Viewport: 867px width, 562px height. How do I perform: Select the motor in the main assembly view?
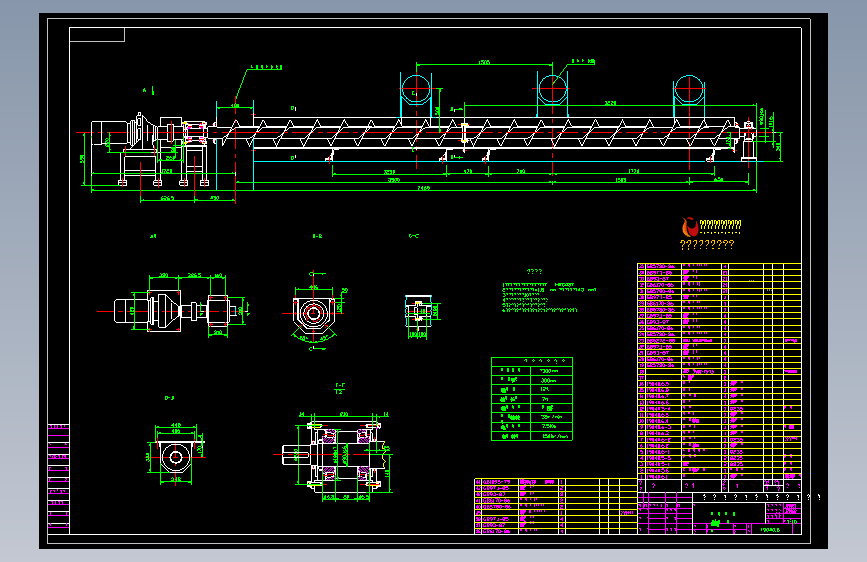coord(109,133)
